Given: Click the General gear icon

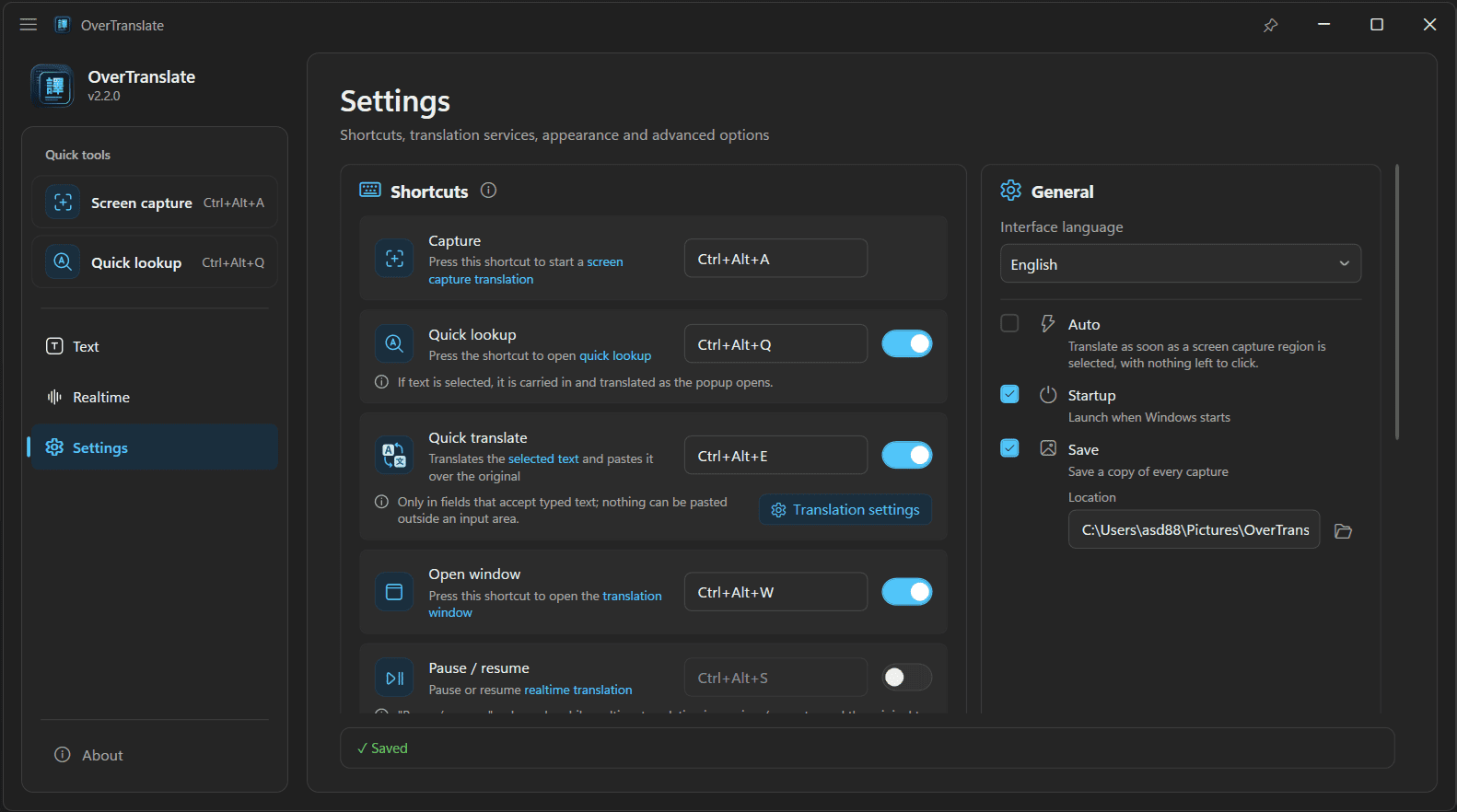Looking at the screenshot, I should tap(1011, 191).
